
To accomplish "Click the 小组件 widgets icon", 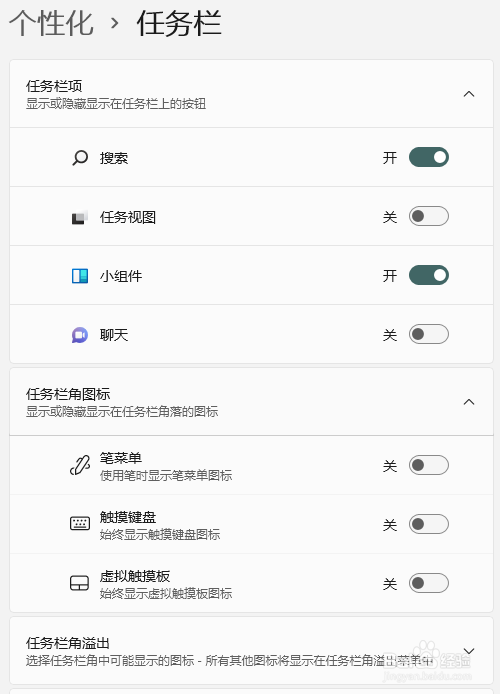I will 80,276.
